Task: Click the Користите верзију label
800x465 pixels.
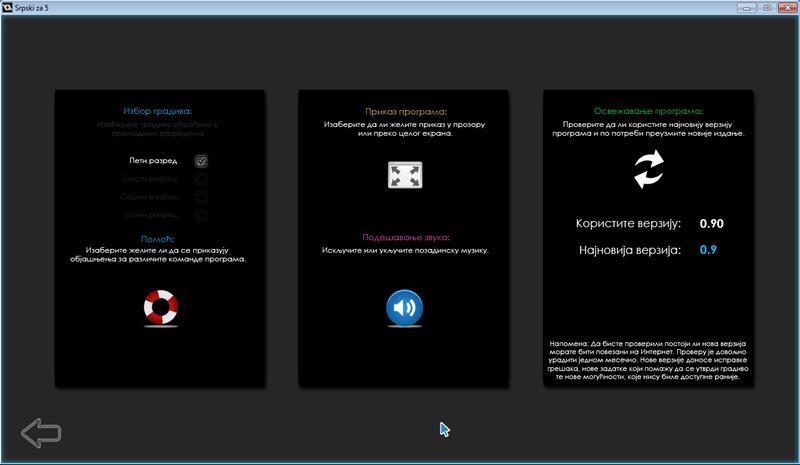Action: click(628, 224)
